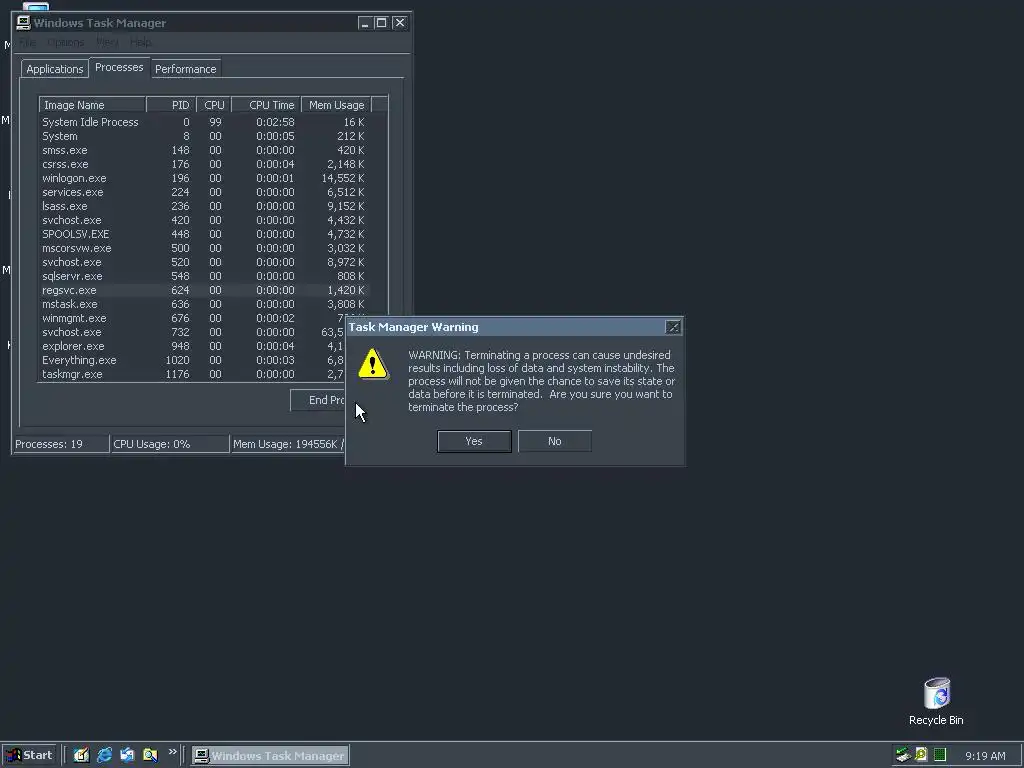Click the network connection tray icon
Screen dimensions: 1024x768
(903, 755)
